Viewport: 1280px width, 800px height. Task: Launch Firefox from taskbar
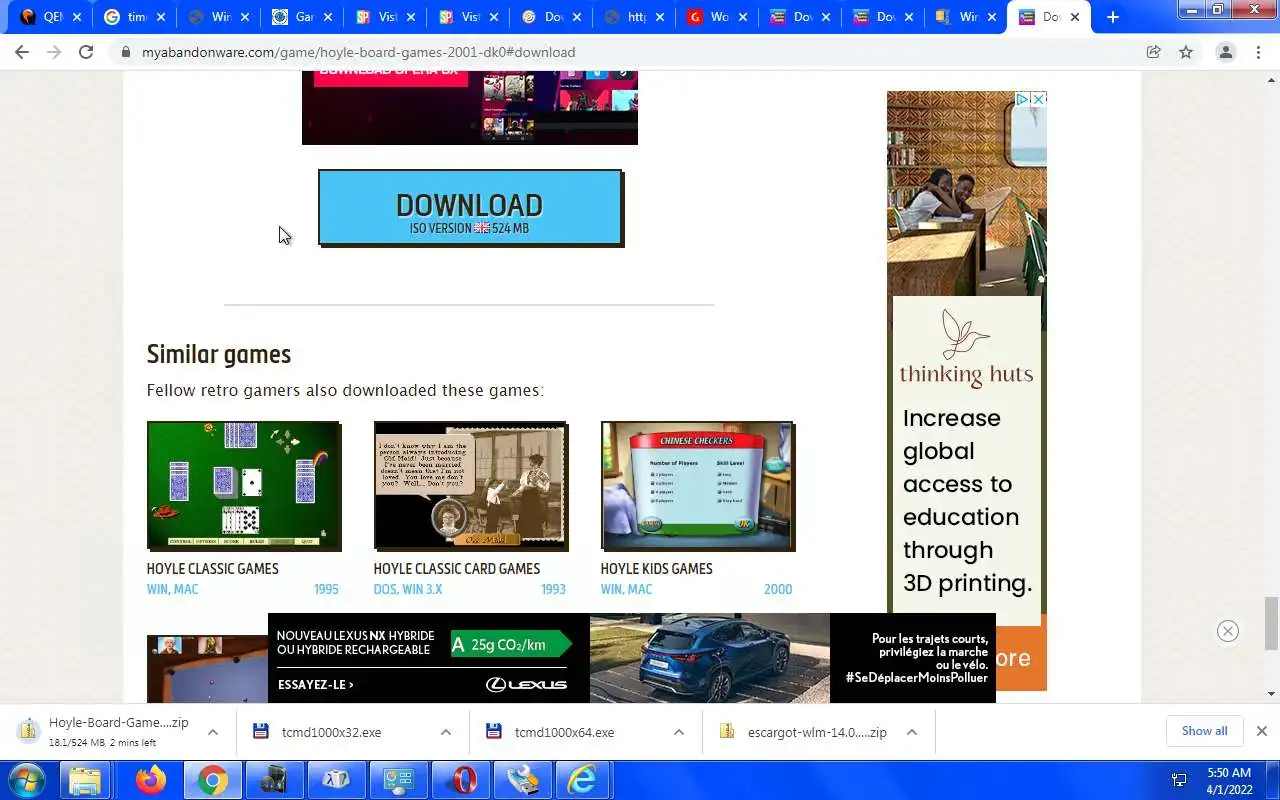click(151, 780)
